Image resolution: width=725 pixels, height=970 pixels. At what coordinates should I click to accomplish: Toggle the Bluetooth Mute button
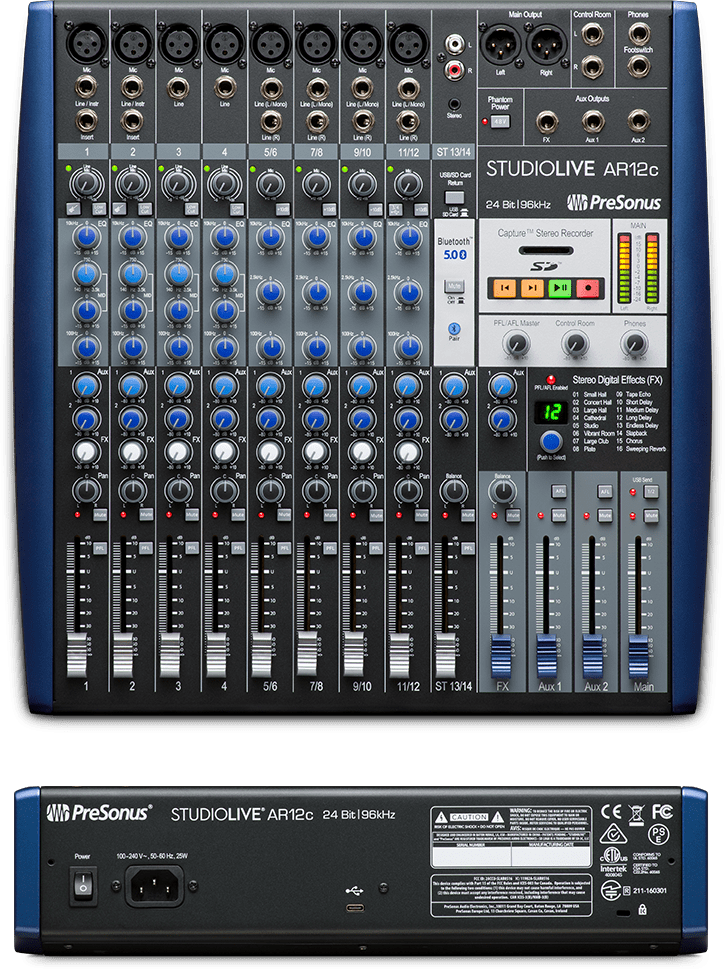pos(454,286)
